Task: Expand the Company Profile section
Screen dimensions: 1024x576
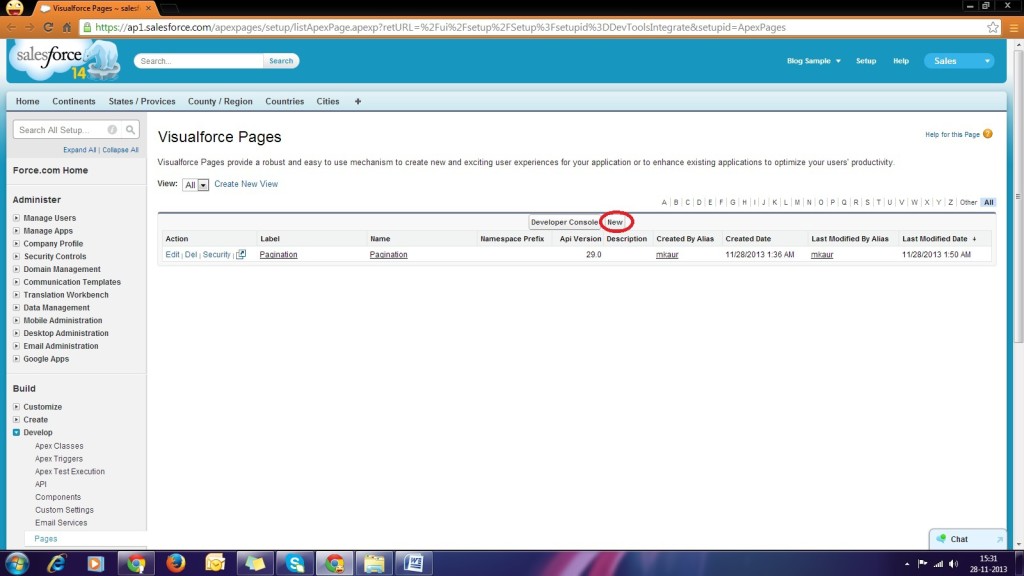Action: click(x=16, y=244)
